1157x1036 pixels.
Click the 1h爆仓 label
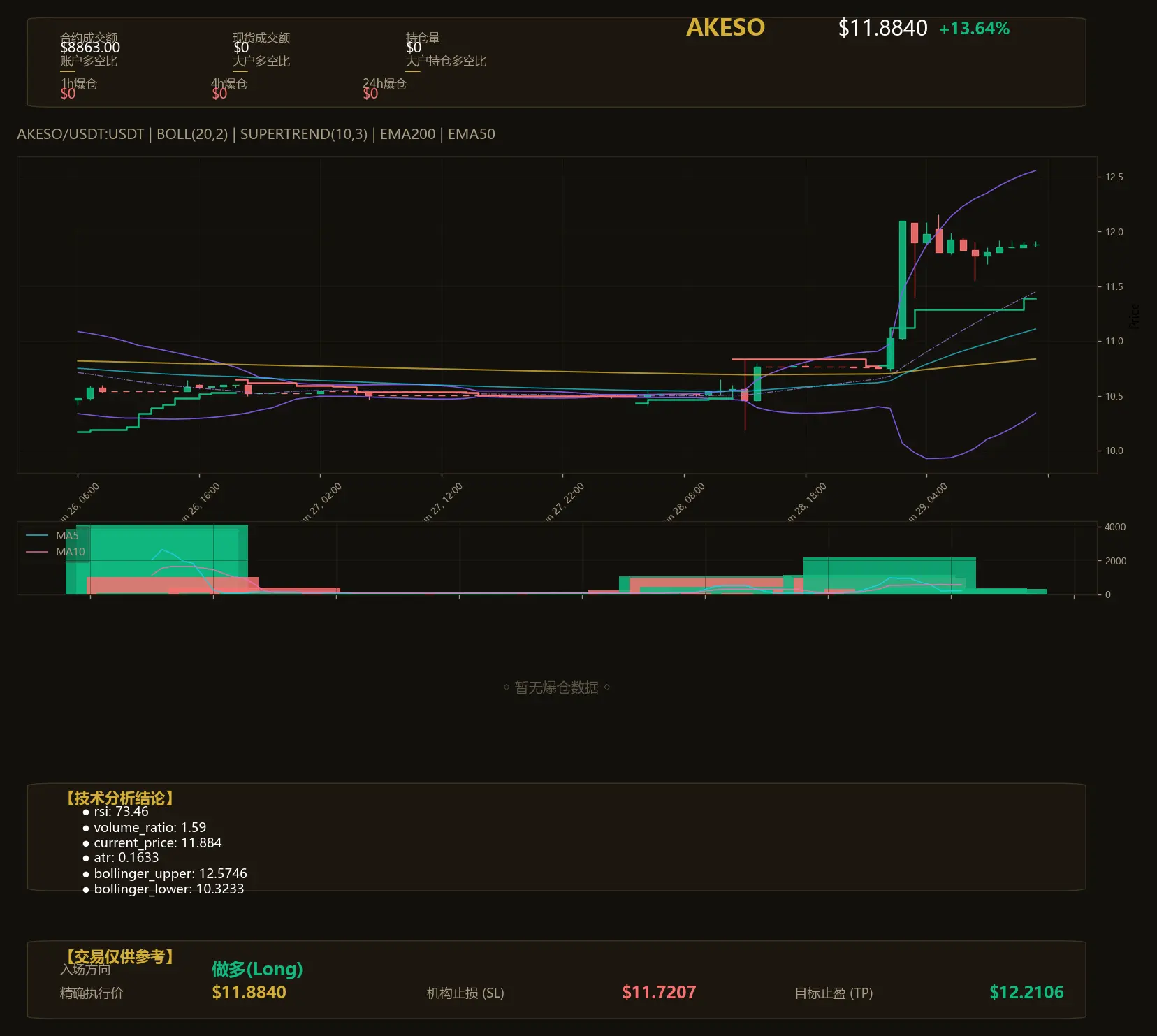(79, 84)
